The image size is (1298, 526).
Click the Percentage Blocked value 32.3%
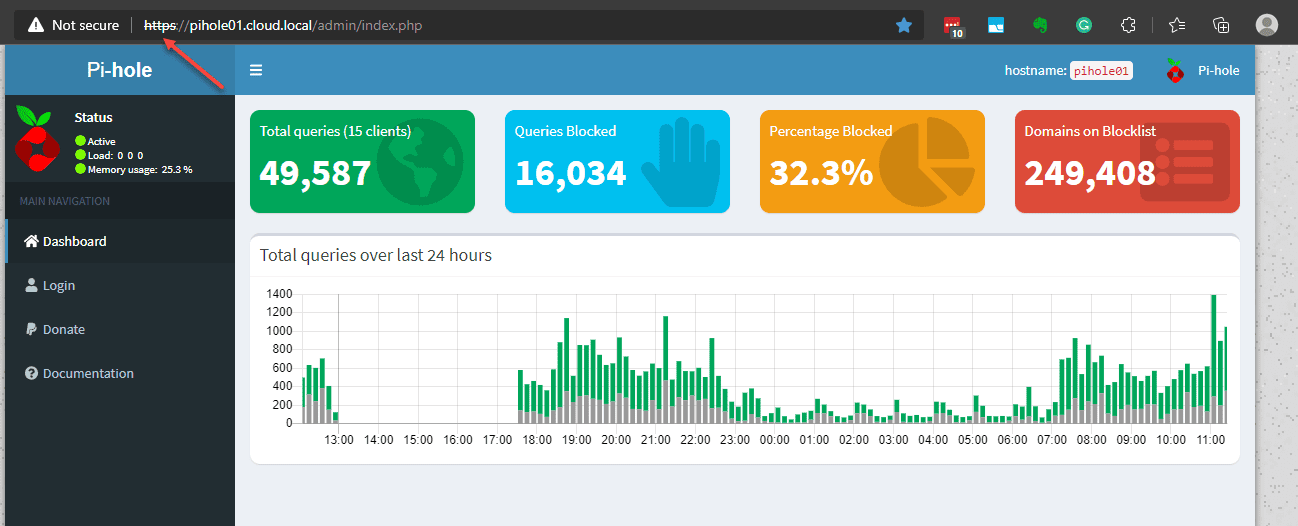[x=821, y=172]
